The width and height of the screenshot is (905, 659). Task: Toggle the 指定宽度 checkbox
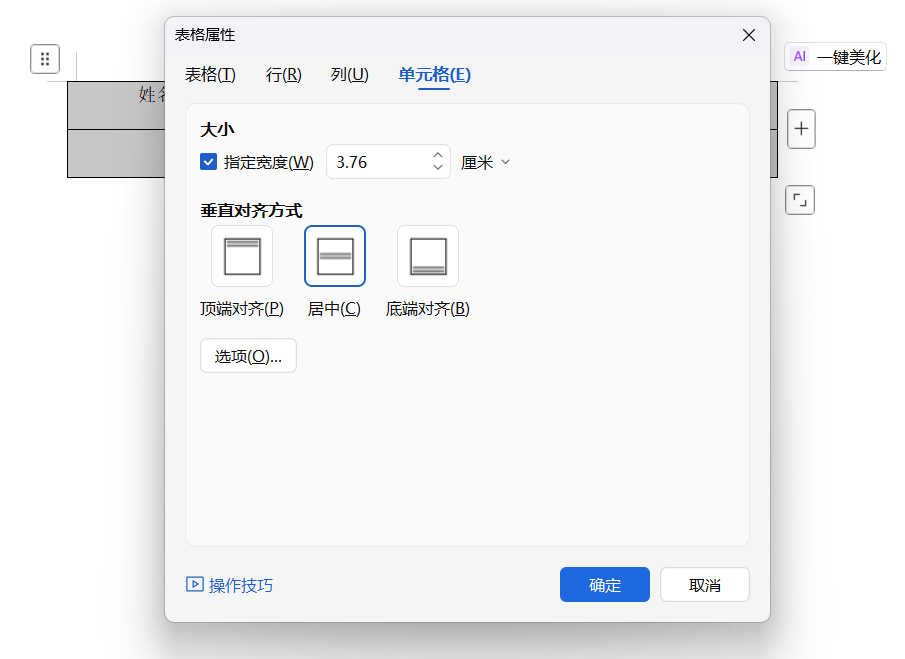(209, 162)
